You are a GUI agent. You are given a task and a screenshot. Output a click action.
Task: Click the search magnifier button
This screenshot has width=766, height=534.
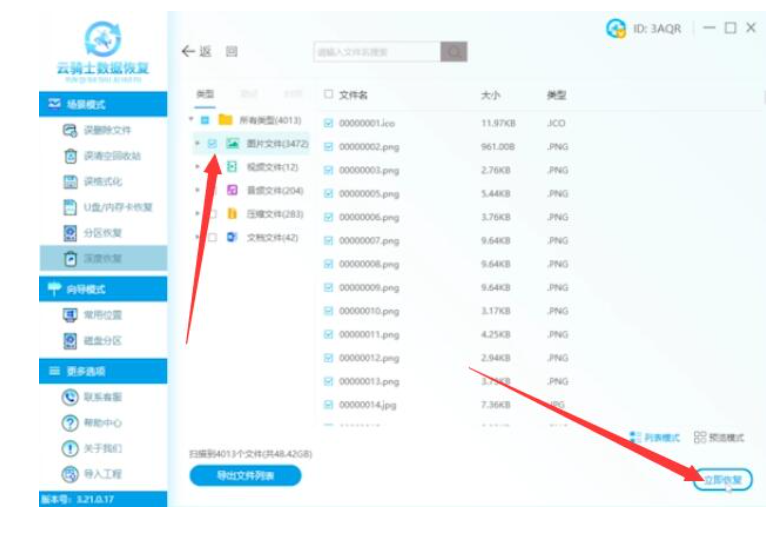[454, 52]
